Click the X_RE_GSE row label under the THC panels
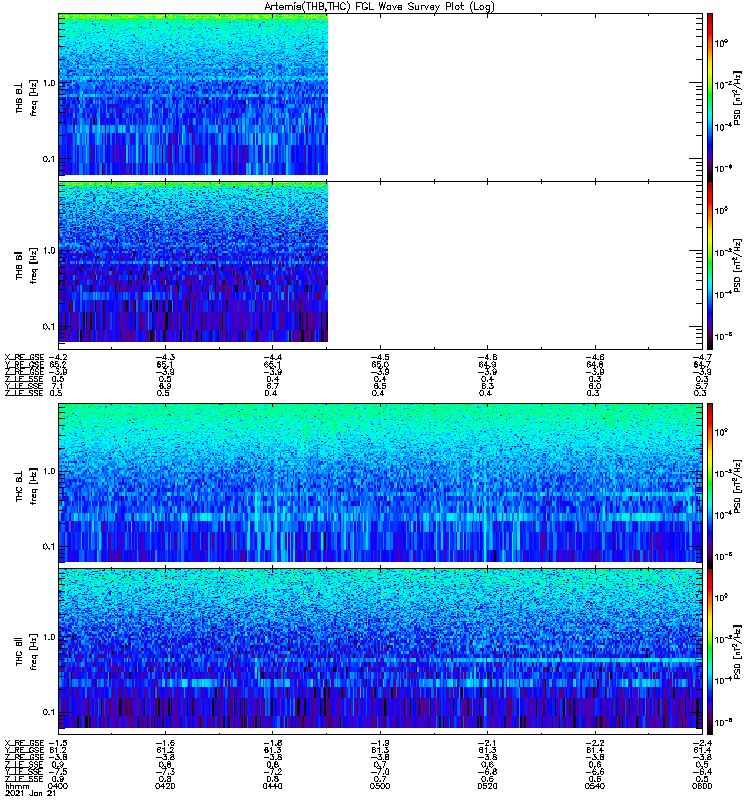The height and width of the screenshot is (800, 750). coord(24,743)
